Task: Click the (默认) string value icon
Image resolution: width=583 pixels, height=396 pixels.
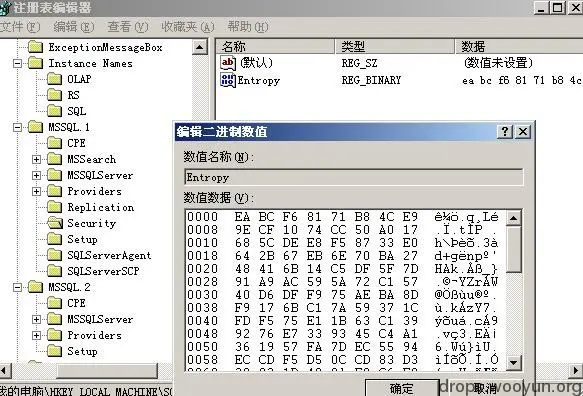Action: [228, 63]
